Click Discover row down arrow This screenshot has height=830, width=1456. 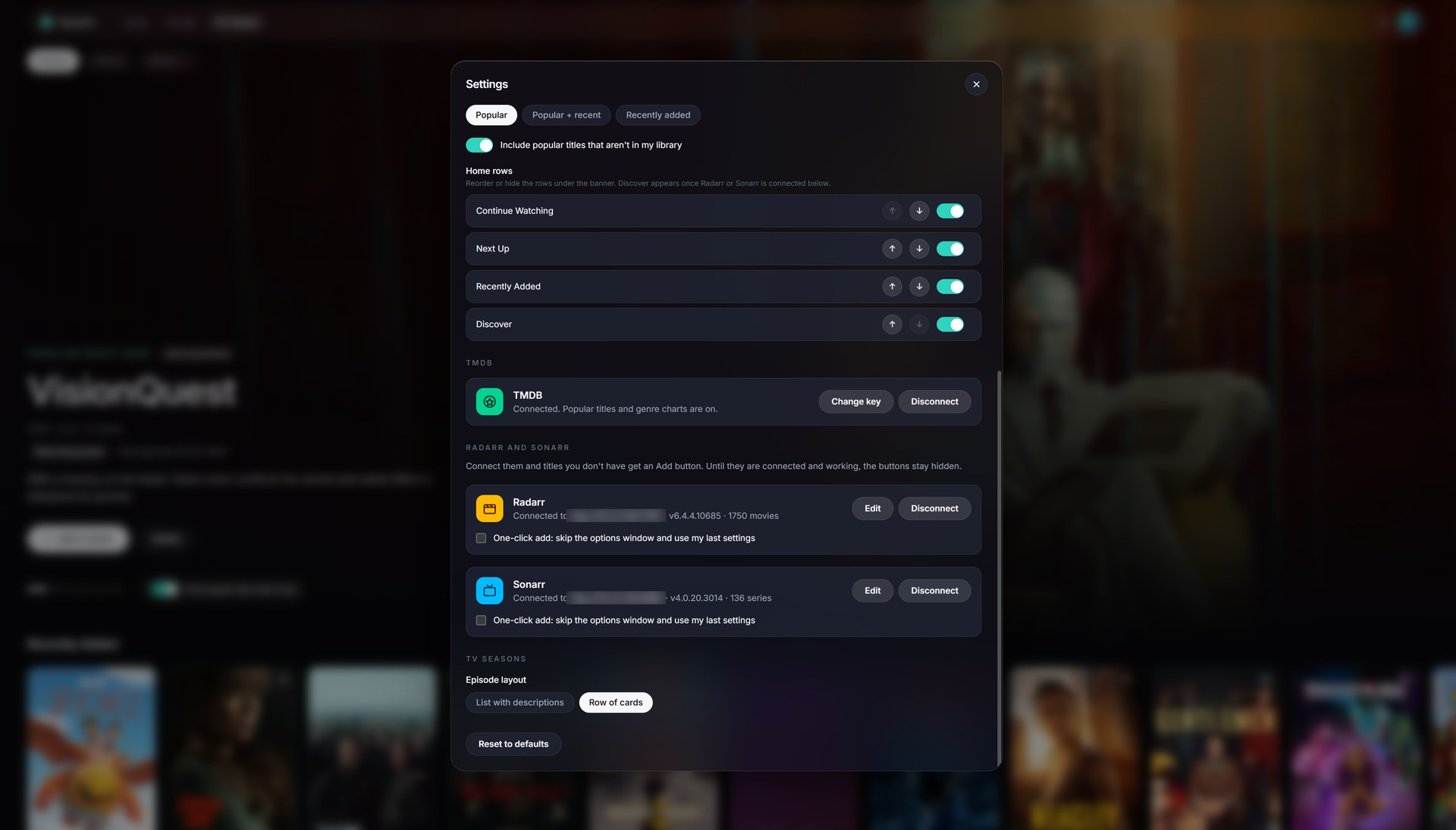pyautogui.click(x=919, y=325)
